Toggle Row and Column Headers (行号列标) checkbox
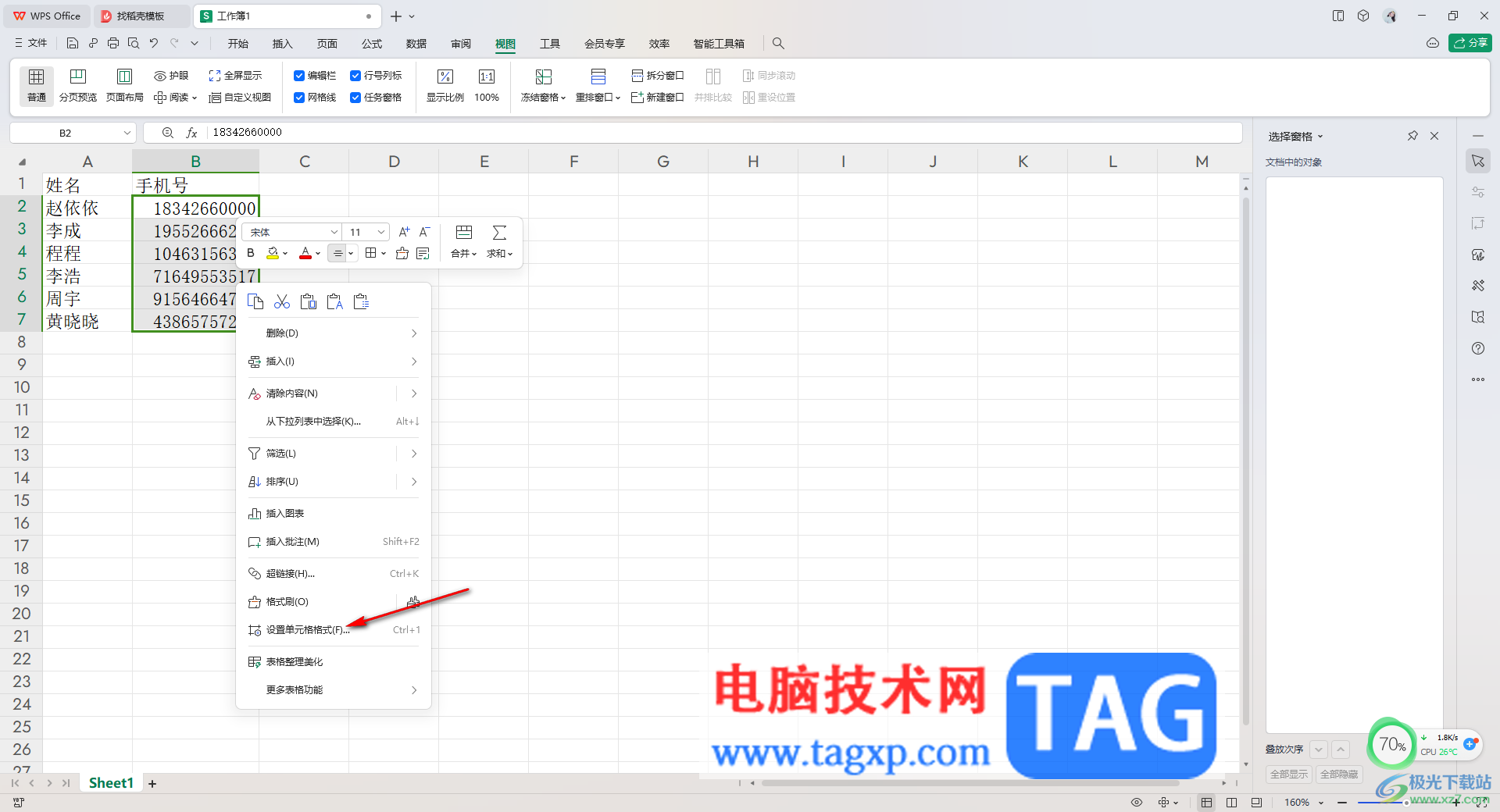This screenshot has height=812, width=1500. pos(355,76)
